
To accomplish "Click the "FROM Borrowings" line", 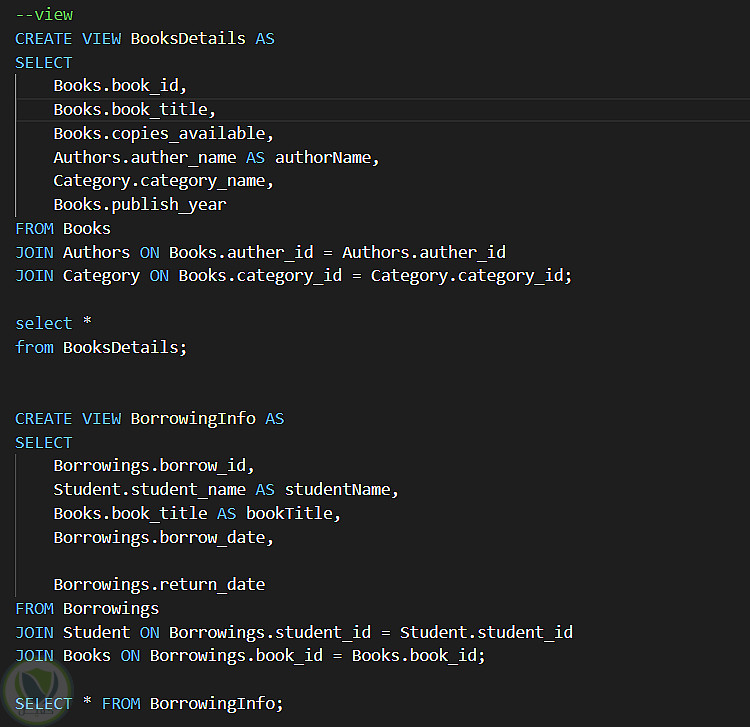I will tap(87, 609).
